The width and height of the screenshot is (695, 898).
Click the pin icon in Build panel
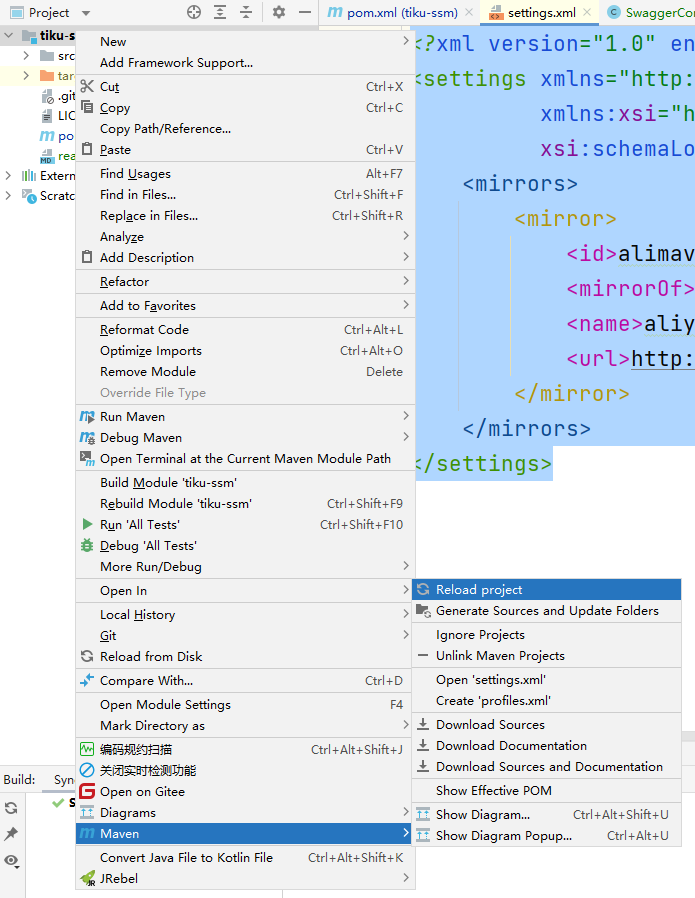click(x=11, y=834)
